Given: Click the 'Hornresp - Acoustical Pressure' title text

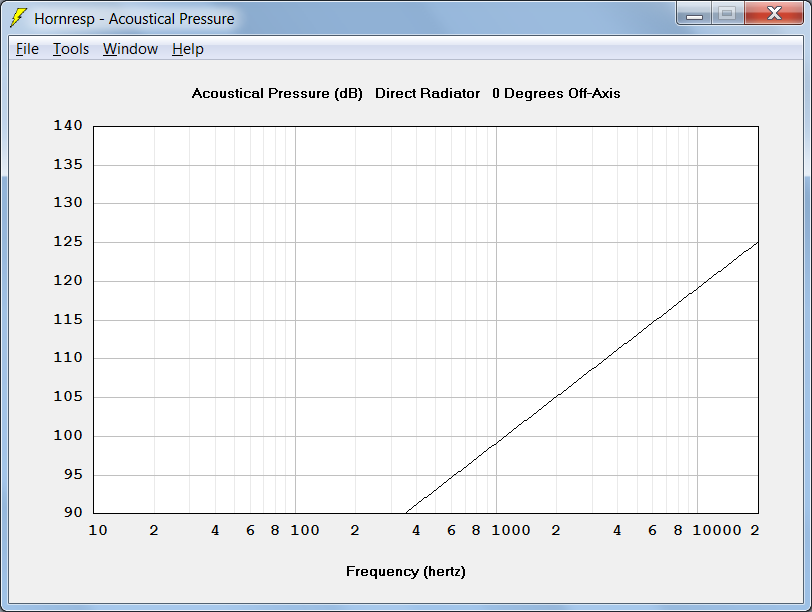Looking at the screenshot, I should coord(134,19).
